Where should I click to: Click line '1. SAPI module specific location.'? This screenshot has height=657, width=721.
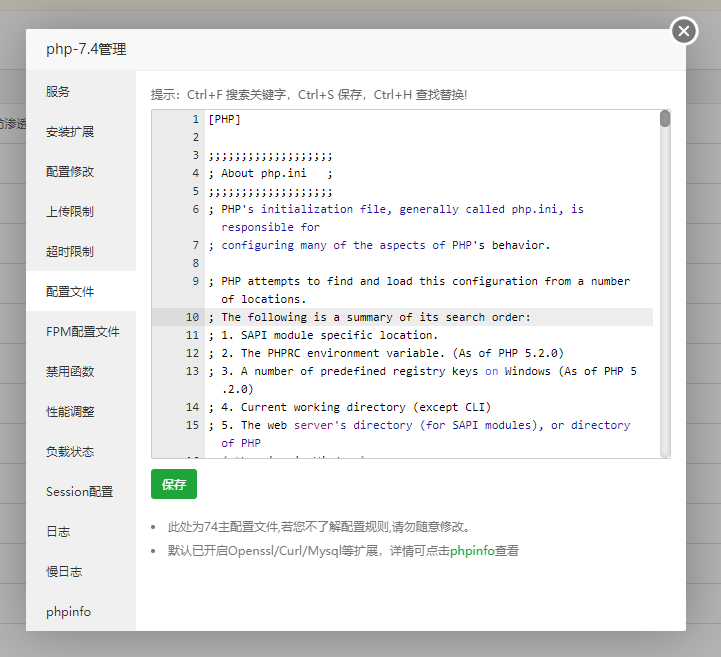point(323,335)
